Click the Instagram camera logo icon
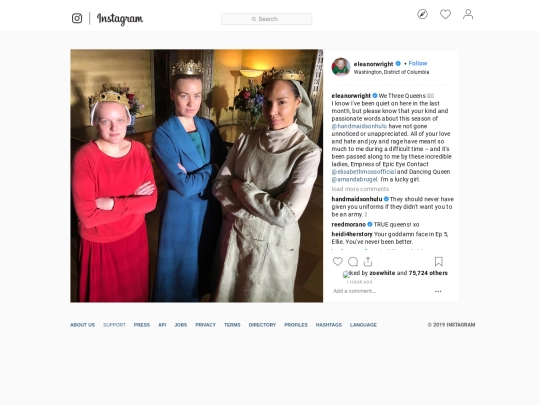 tap(77, 18)
